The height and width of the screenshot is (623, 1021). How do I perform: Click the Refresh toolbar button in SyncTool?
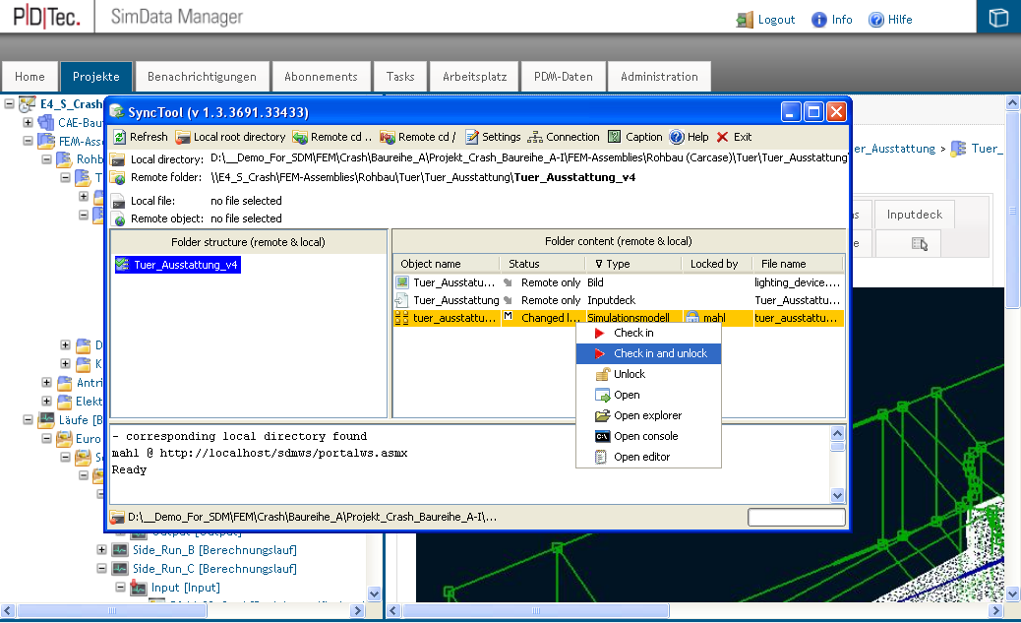click(141, 137)
